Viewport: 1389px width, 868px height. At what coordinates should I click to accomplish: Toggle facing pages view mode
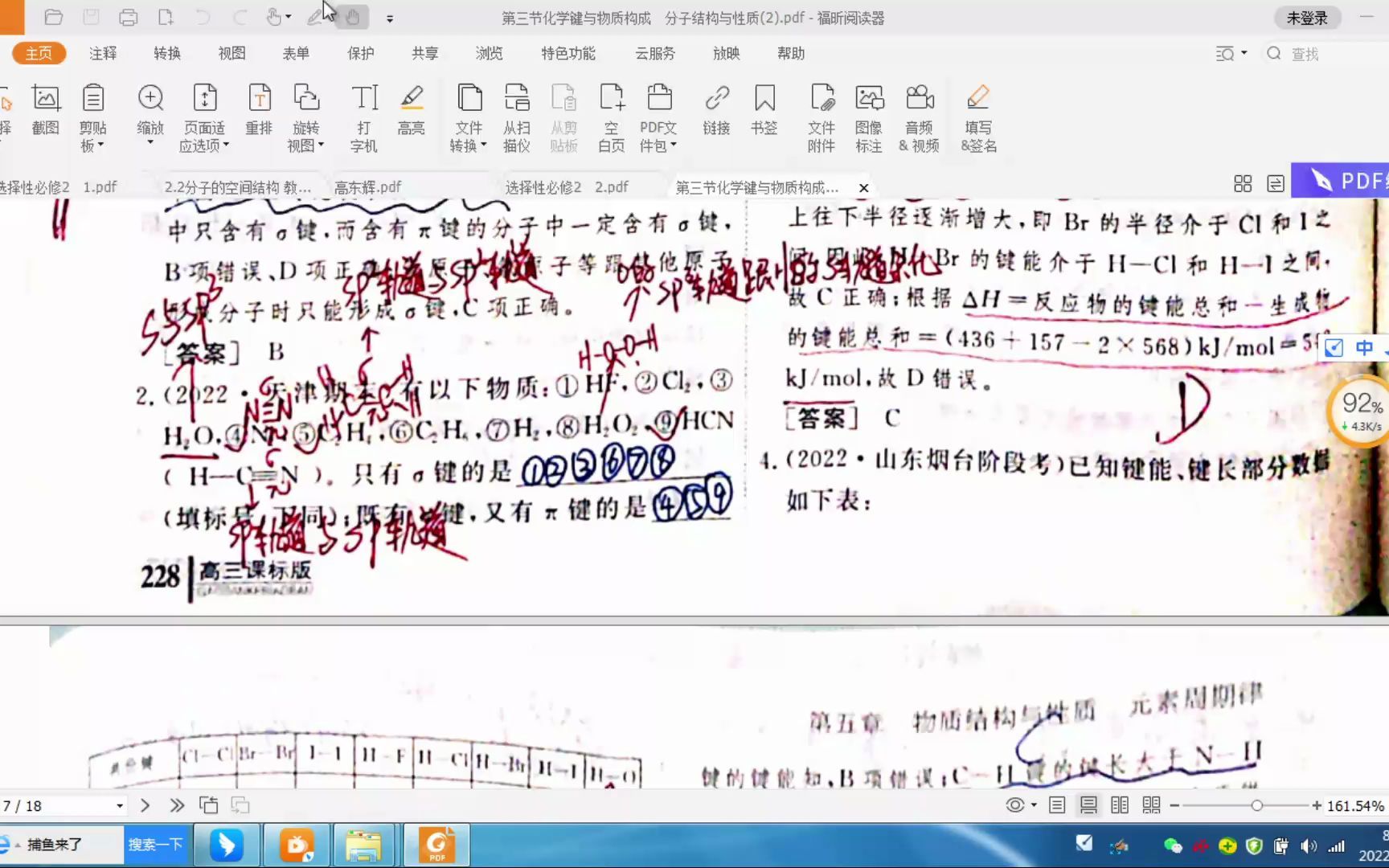1121,805
